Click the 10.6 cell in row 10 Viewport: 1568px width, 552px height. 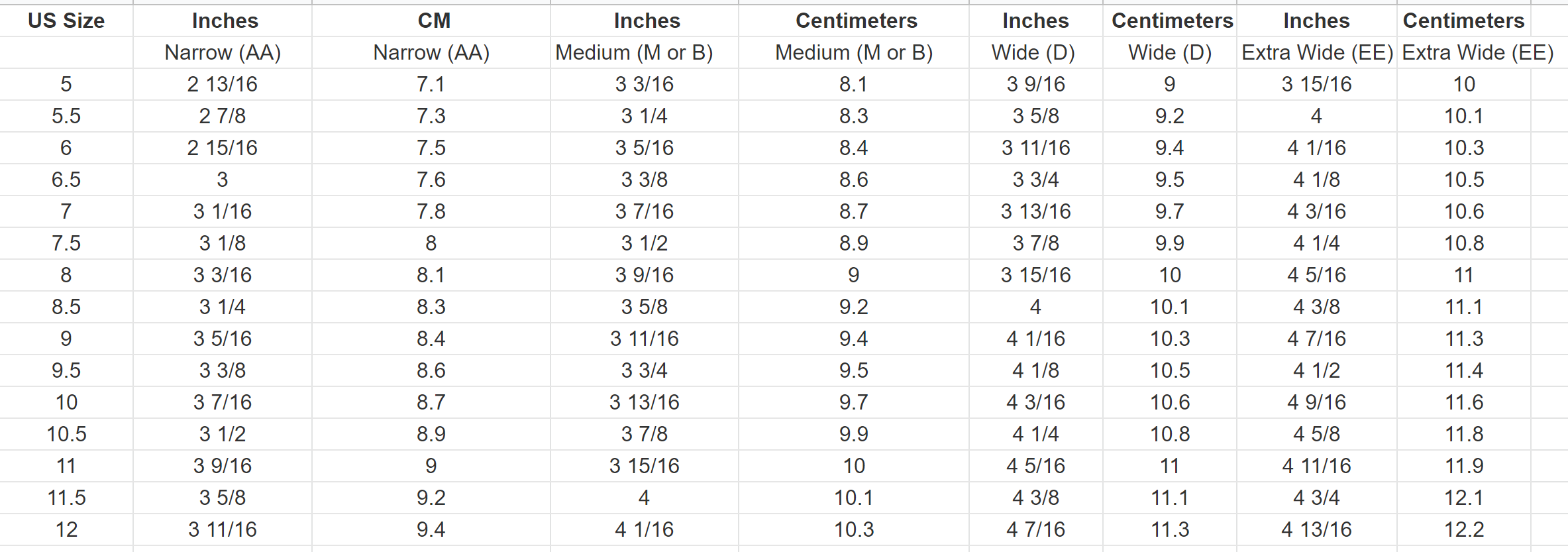click(x=1170, y=402)
